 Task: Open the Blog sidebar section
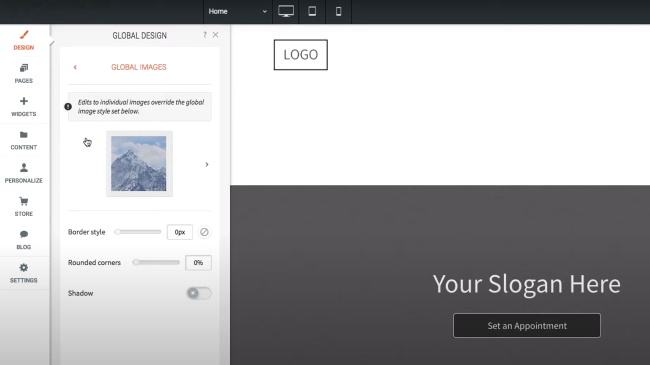coord(24,240)
